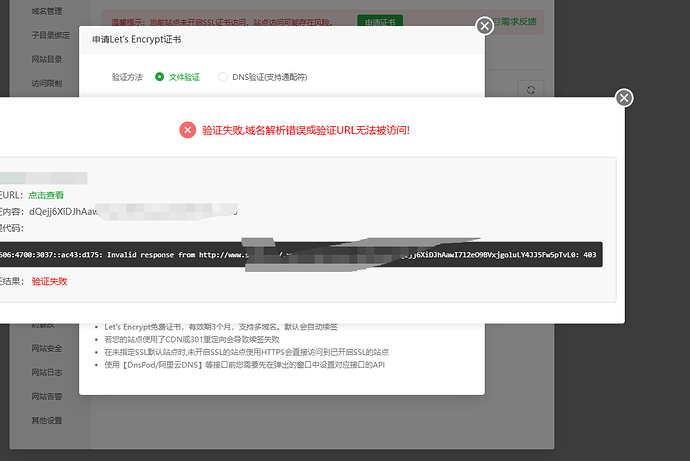Click the verification content starting dQejj6XiDJhAaw
Screen dimensions: 690x461
pos(133,212)
